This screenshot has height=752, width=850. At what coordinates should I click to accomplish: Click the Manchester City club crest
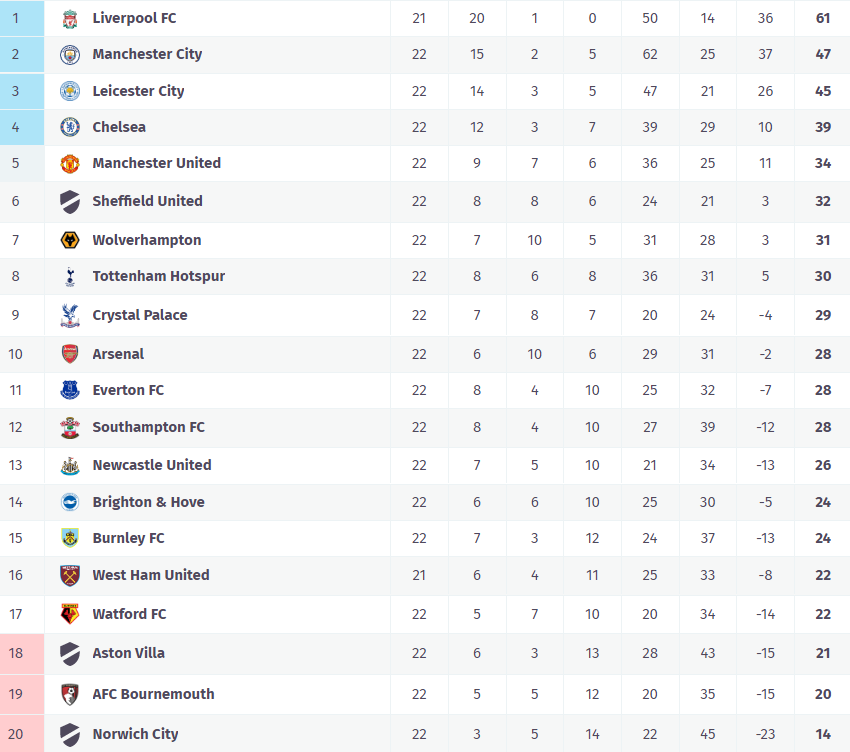[x=69, y=55]
